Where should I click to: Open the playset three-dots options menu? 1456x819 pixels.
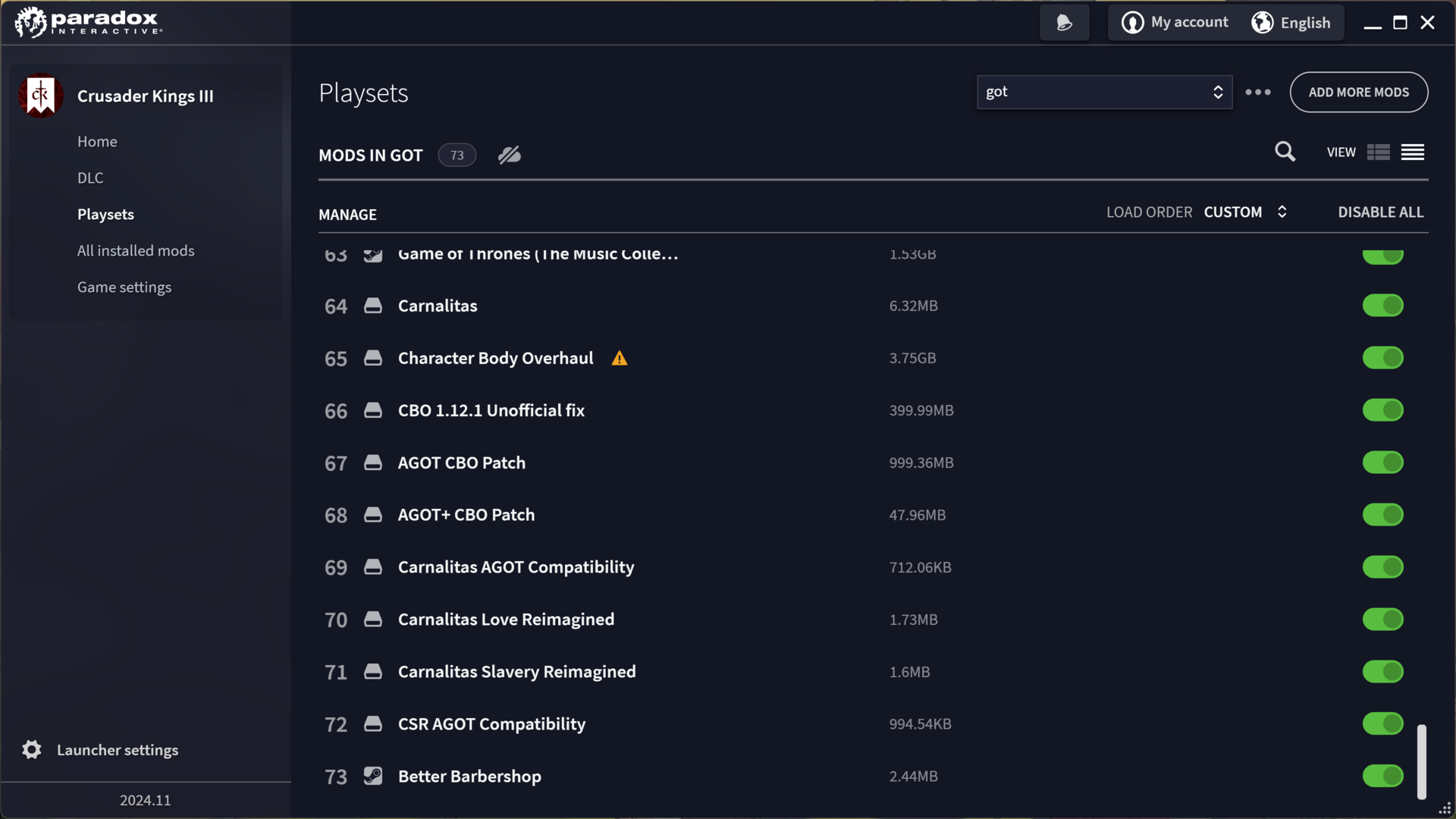[x=1258, y=92]
